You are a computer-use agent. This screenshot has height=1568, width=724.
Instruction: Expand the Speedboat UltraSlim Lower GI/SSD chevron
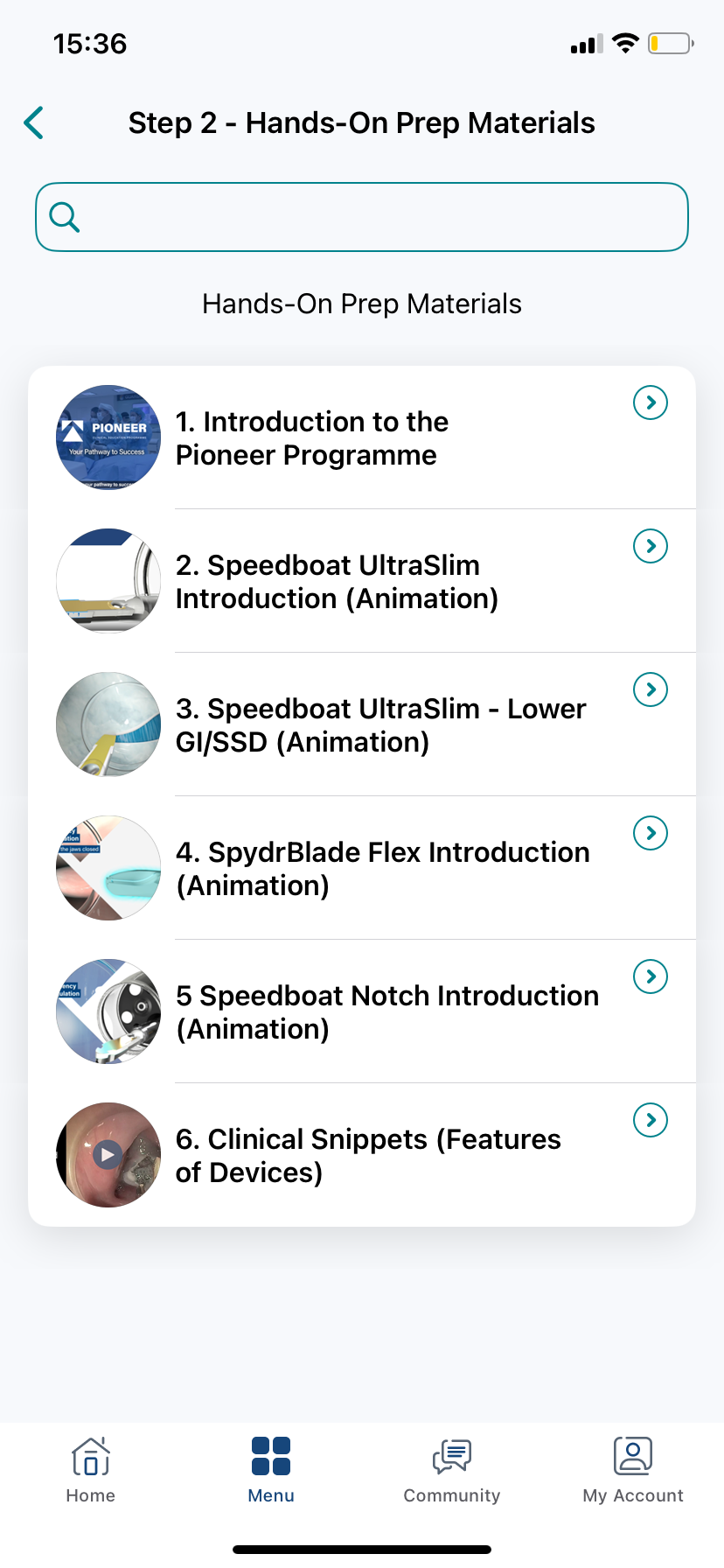pos(651,689)
